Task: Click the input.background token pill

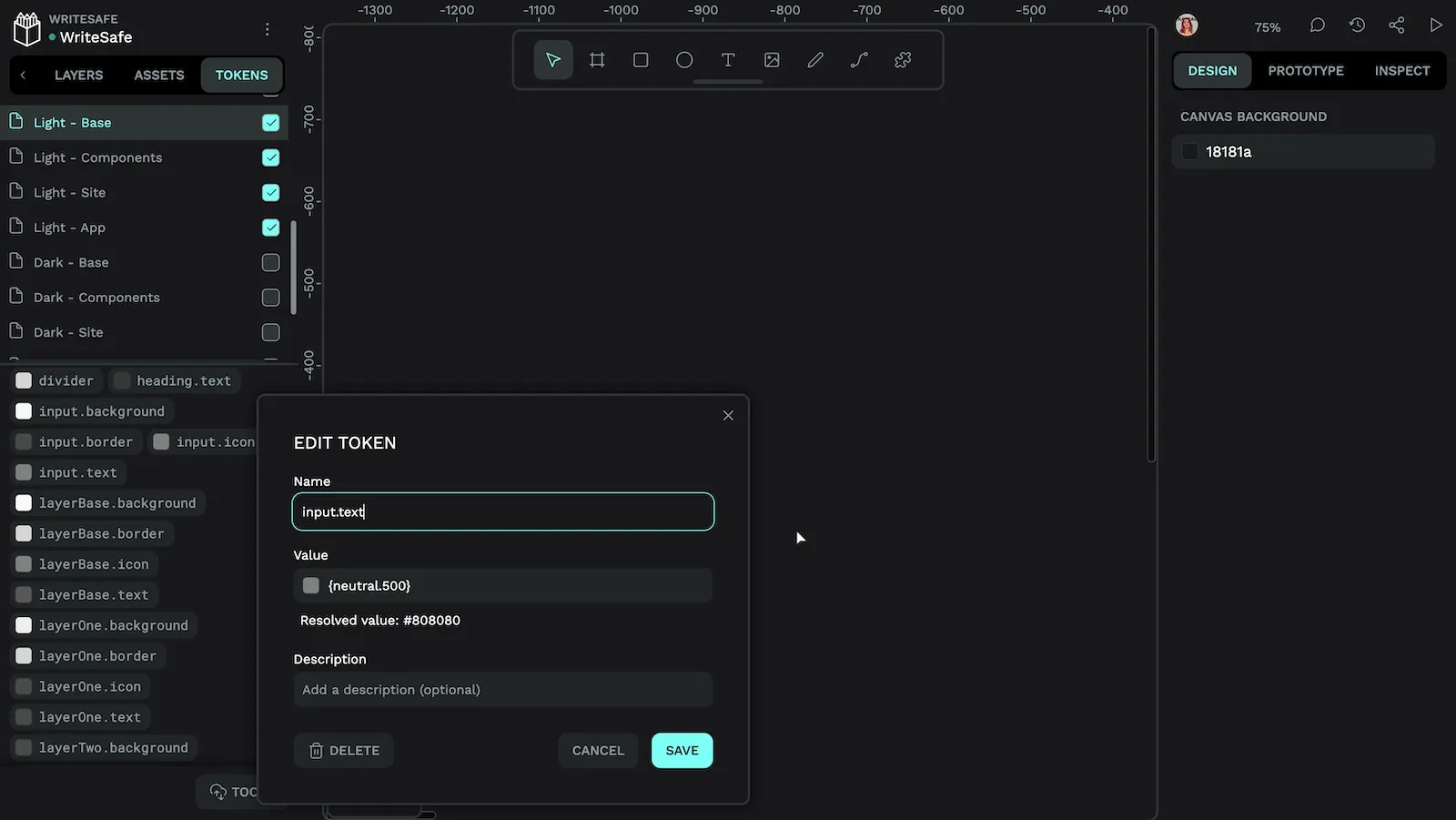Action: coord(91,411)
